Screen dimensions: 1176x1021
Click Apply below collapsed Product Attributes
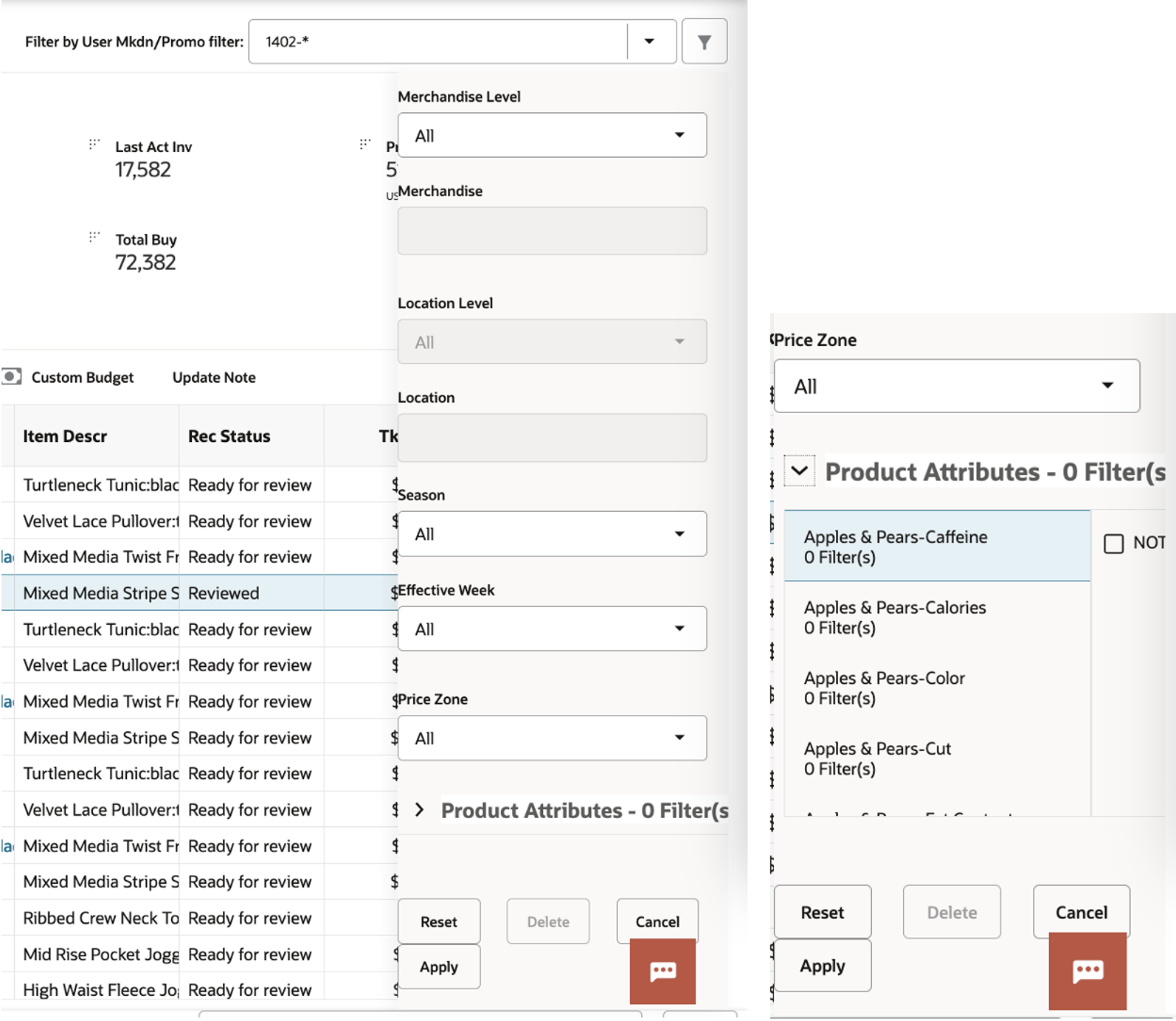point(439,966)
